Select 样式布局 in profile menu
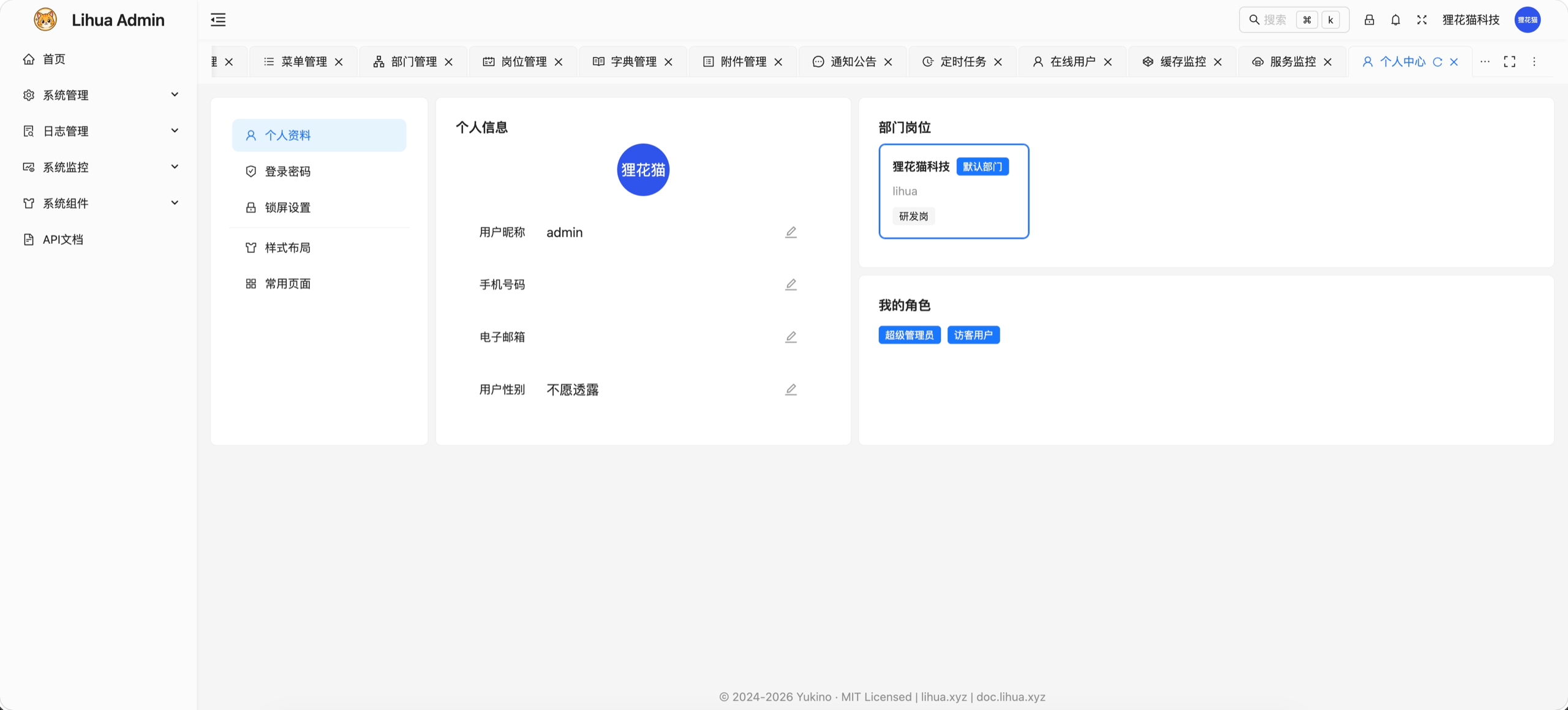This screenshot has height=710, width=1568. (319, 247)
